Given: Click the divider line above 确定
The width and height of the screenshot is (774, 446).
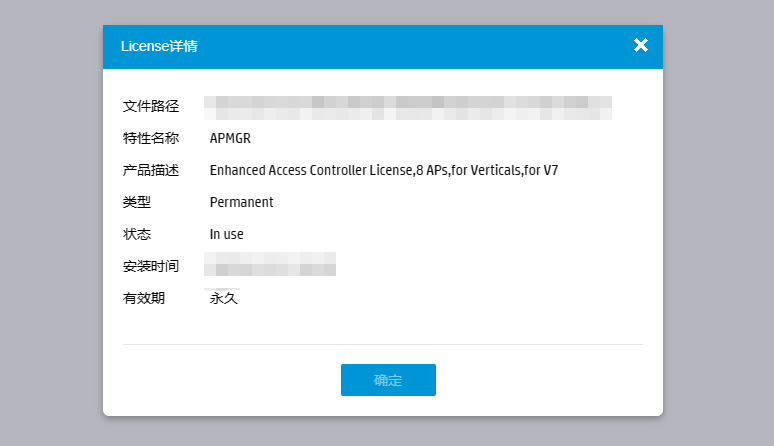Looking at the screenshot, I should (x=382, y=344).
